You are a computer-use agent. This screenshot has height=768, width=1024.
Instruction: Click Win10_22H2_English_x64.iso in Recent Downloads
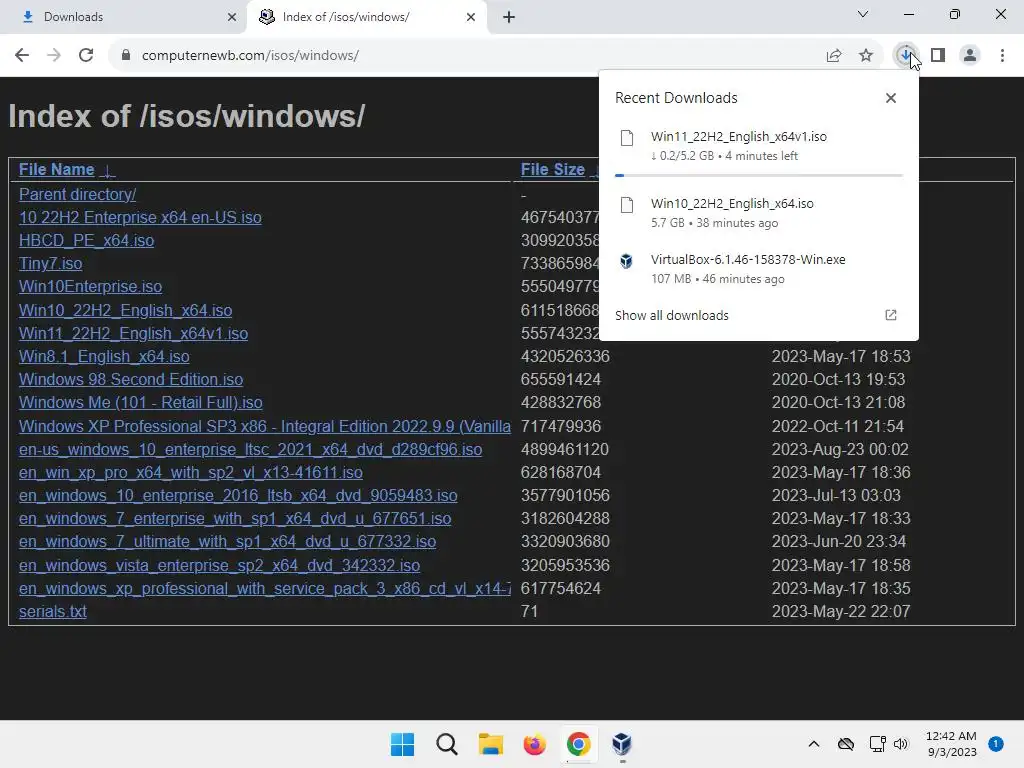coord(732,204)
